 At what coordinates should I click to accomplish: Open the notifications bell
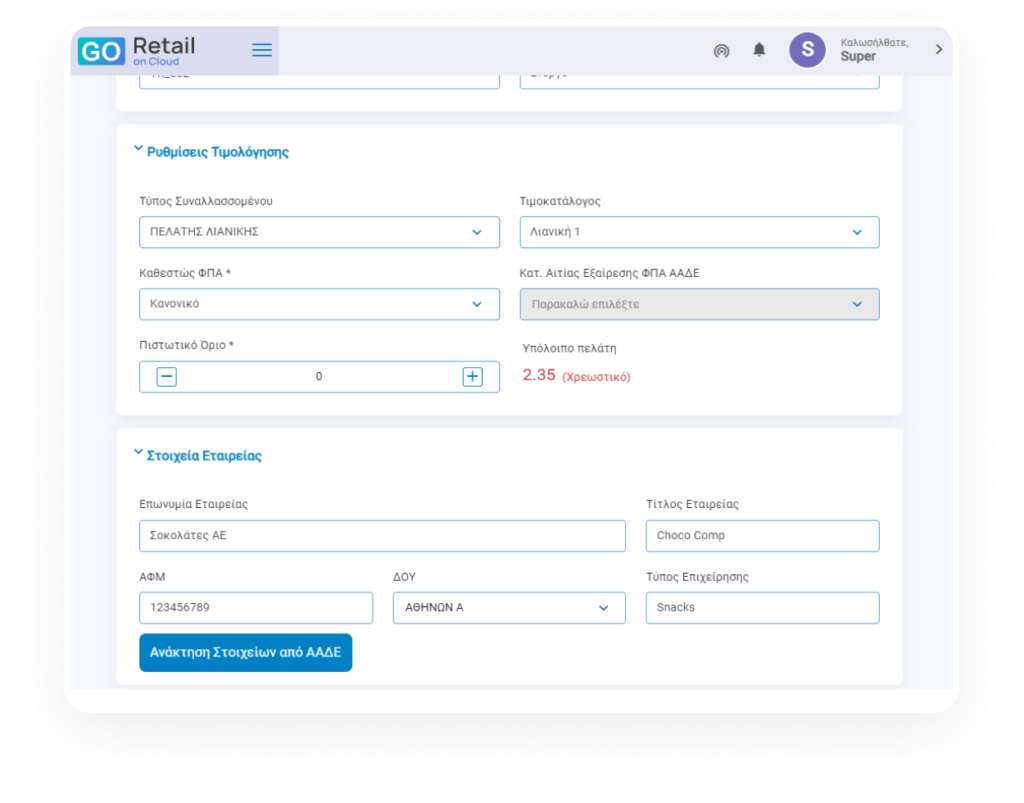point(759,50)
